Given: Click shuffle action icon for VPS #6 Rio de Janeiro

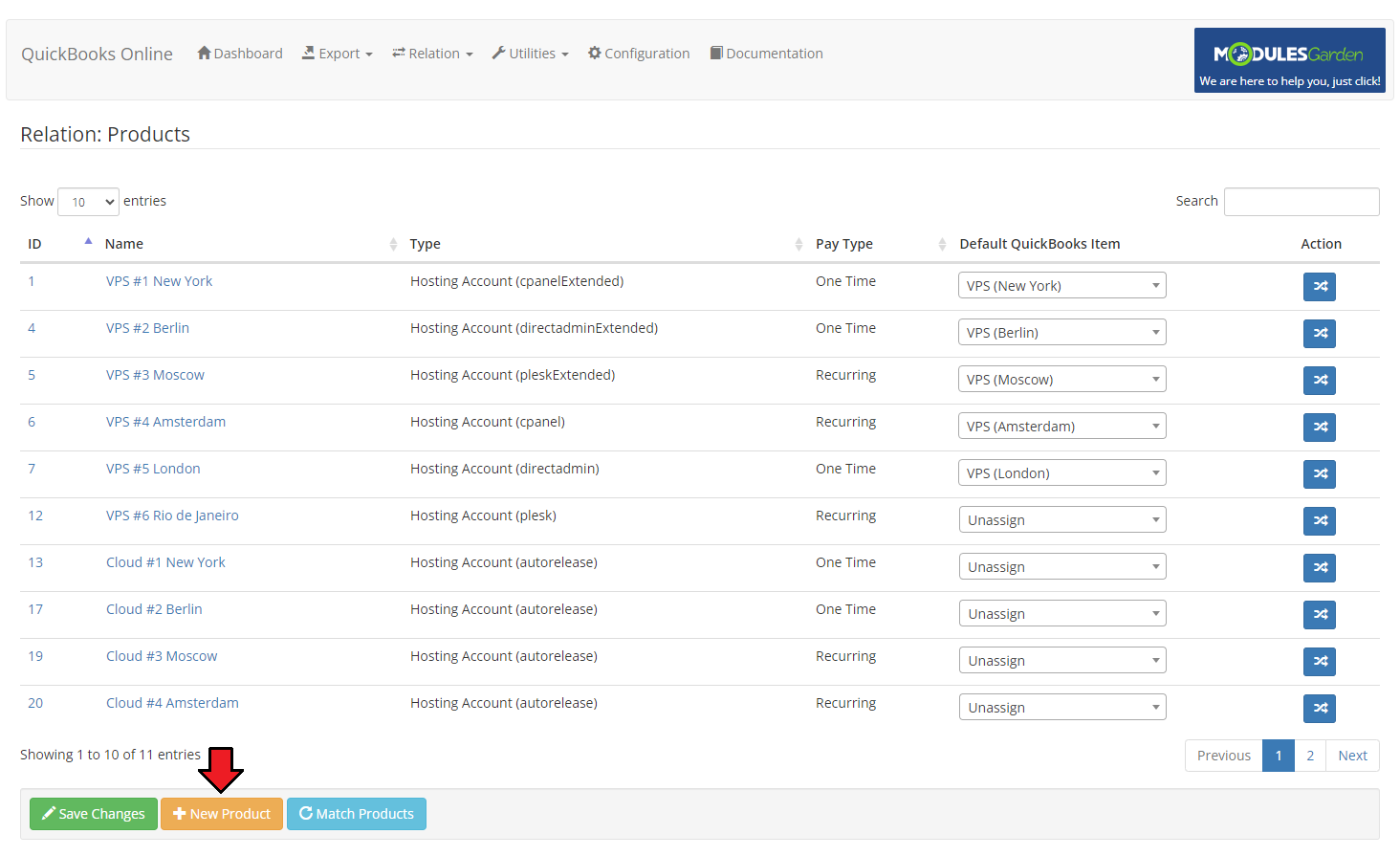Looking at the screenshot, I should click(1319, 520).
